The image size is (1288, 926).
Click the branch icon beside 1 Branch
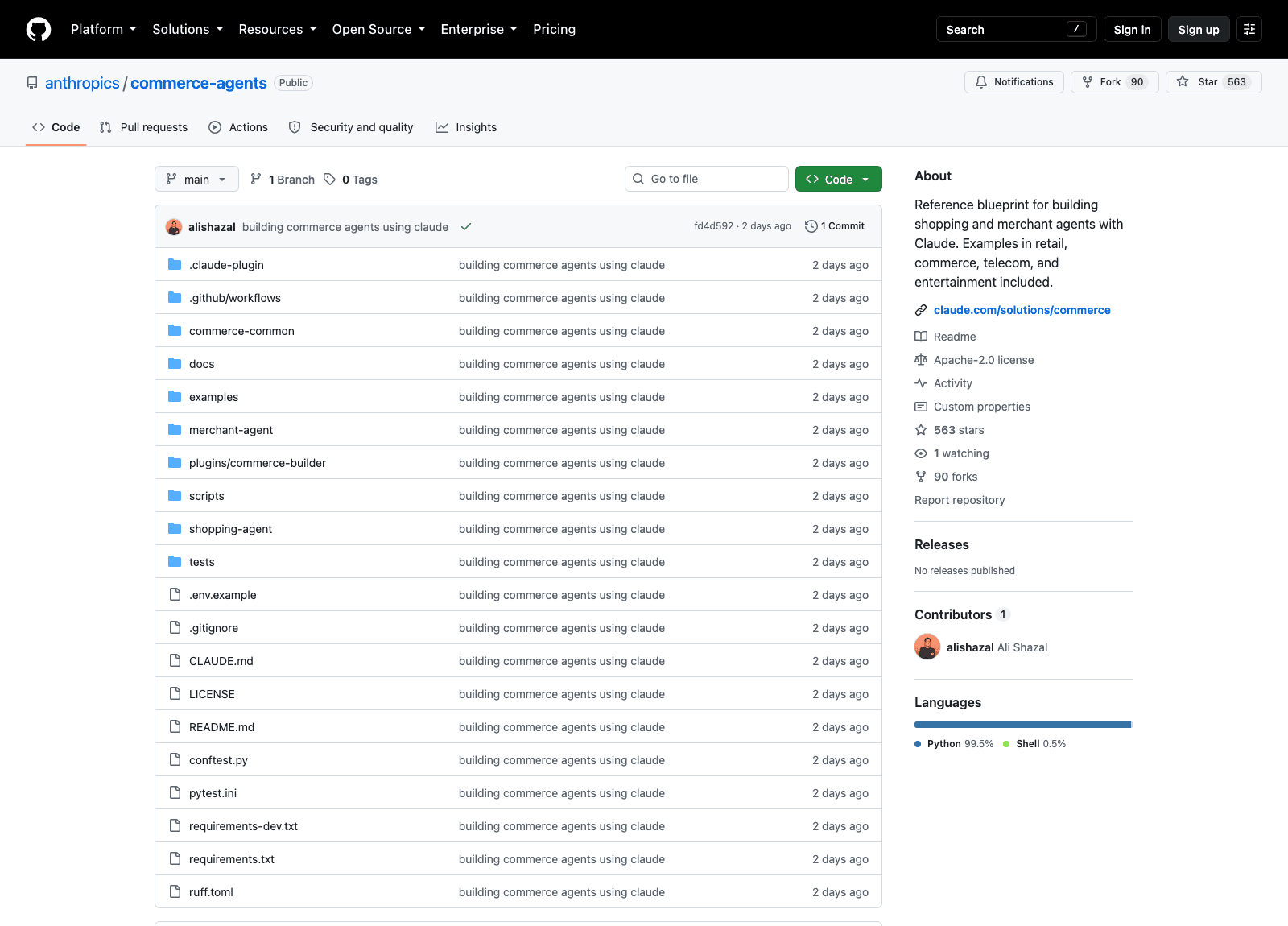(x=256, y=179)
